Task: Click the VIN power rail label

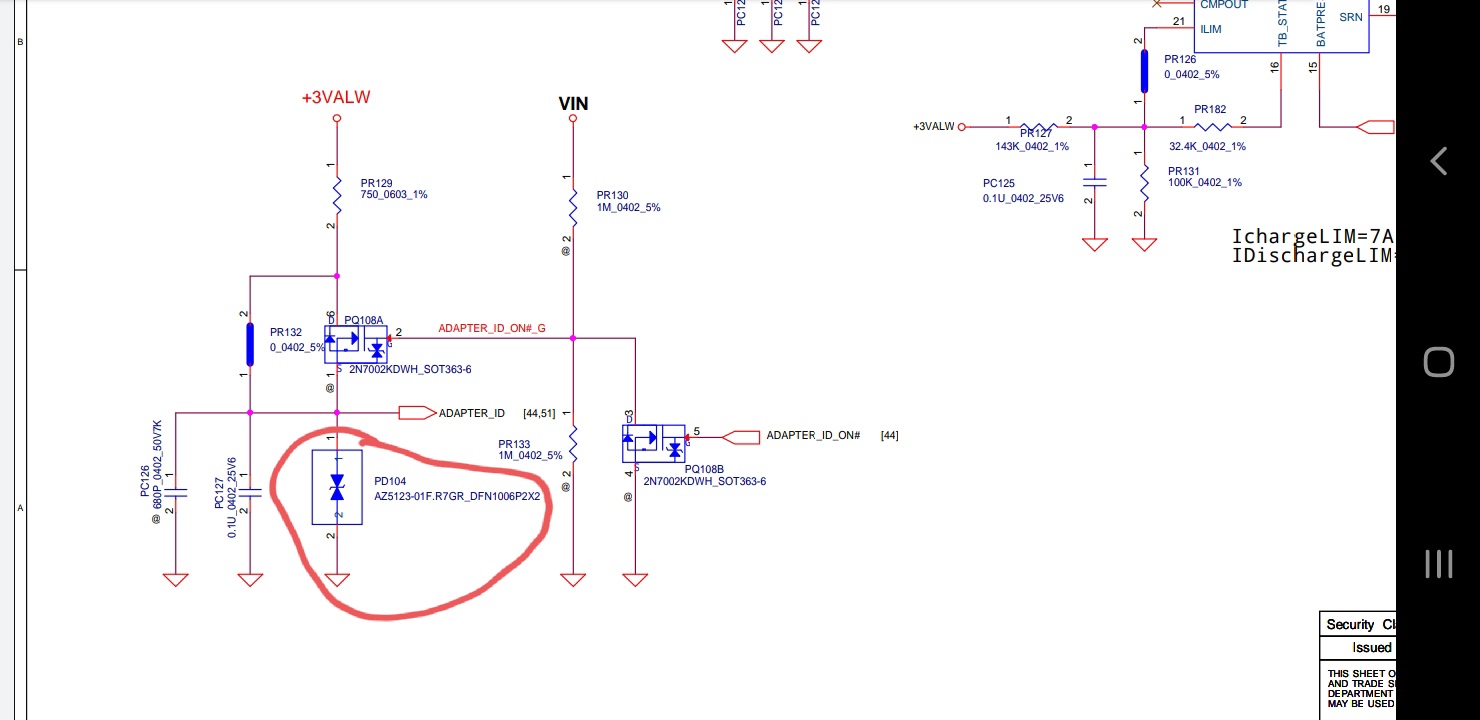Action: click(x=573, y=103)
